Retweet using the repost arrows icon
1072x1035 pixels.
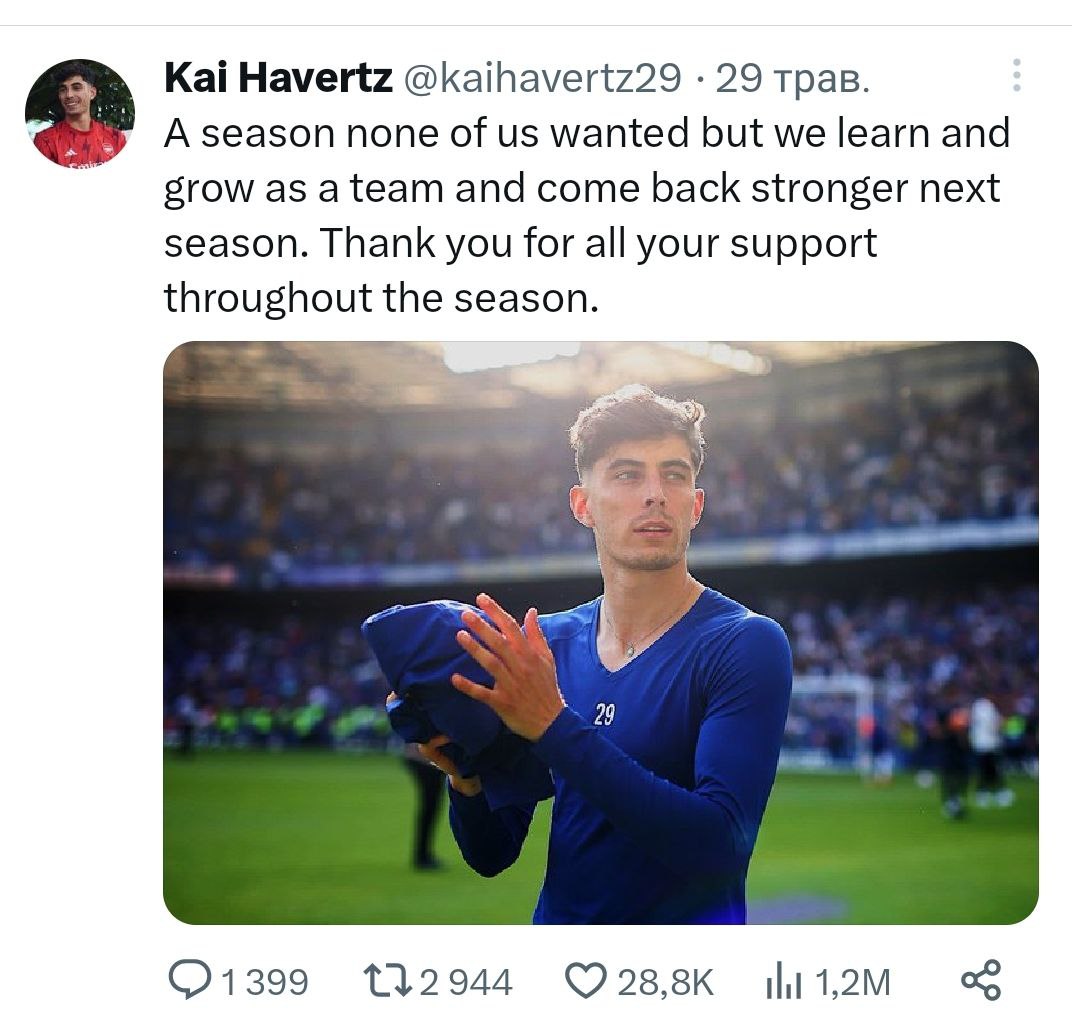pos(387,981)
